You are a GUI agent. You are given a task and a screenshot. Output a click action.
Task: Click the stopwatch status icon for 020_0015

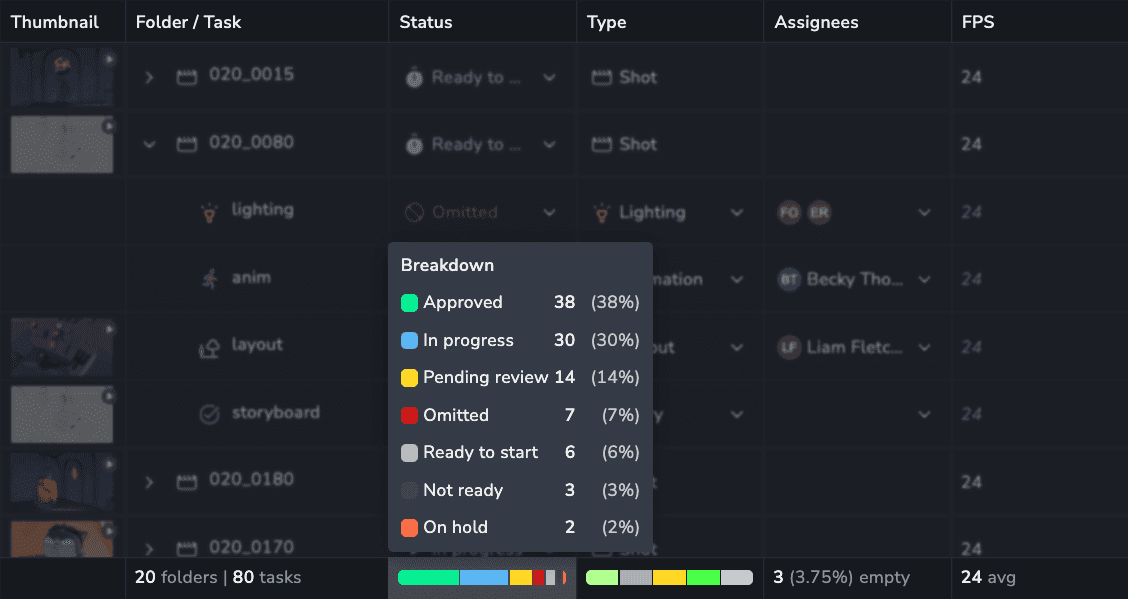(x=414, y=77)
